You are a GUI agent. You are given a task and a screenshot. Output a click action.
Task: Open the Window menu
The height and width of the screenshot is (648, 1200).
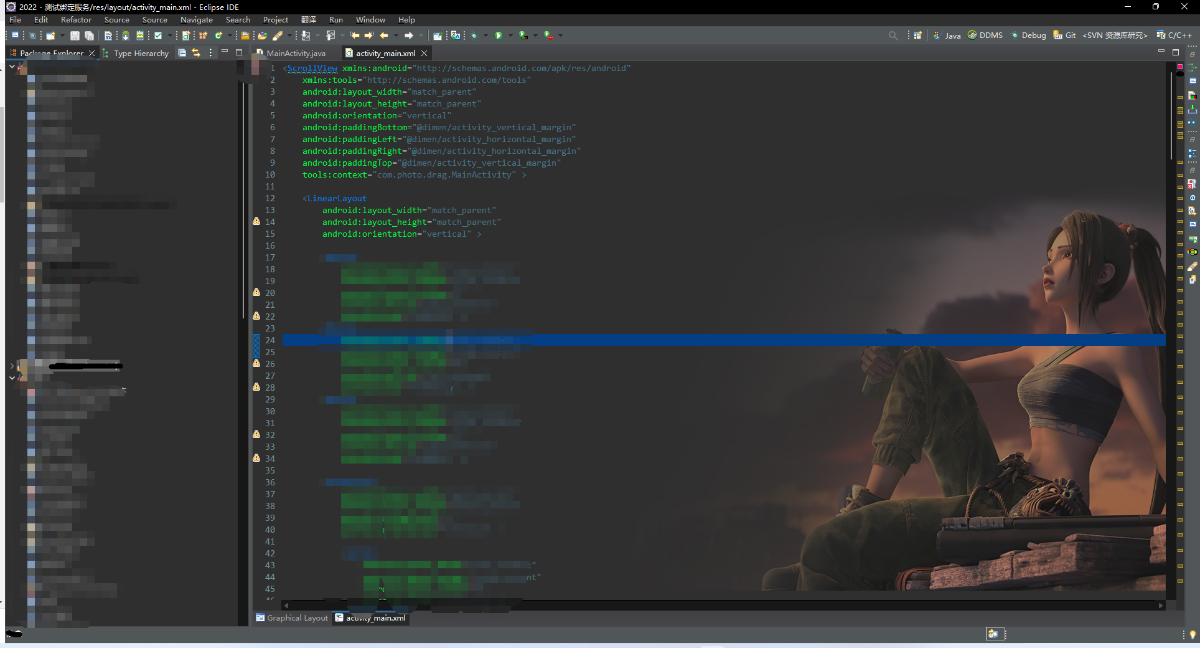click(x=370, y=20)
